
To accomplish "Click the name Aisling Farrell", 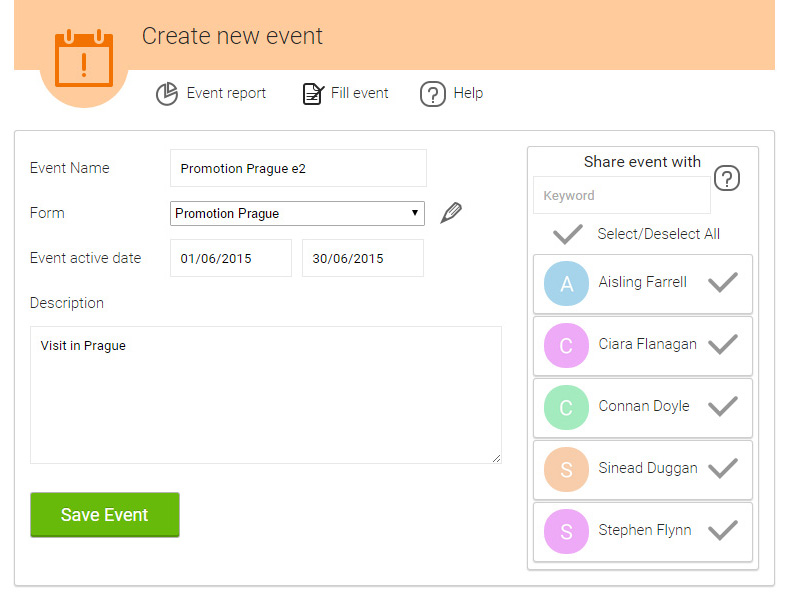I will (x=642, y=282).
